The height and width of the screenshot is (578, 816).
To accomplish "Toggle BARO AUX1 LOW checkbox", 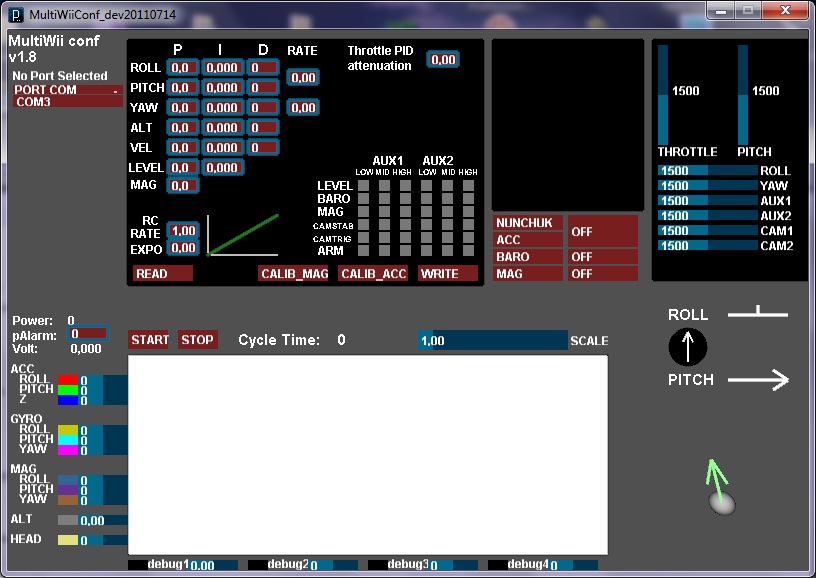I will [363, 198].
